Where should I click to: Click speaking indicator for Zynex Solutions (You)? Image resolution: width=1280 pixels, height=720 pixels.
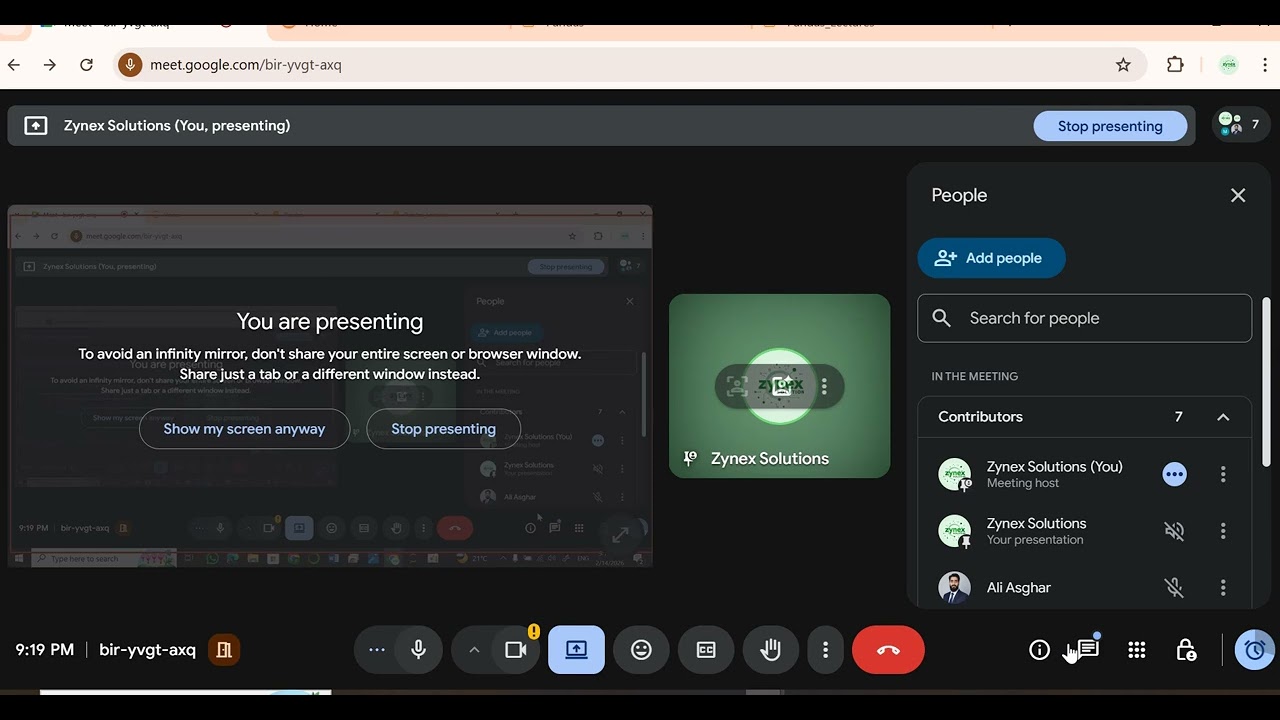(x=1175, y=474)
